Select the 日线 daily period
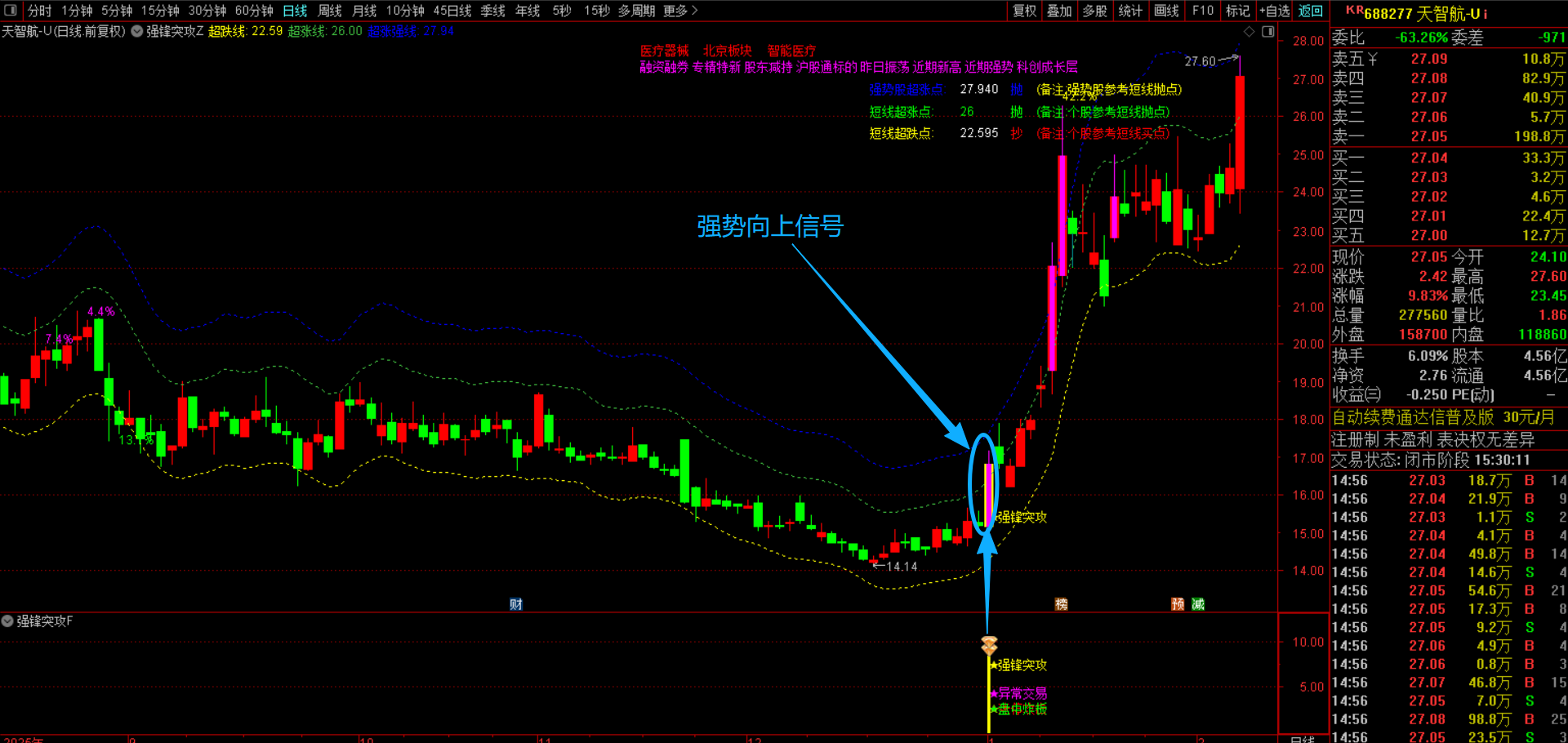 295,11
